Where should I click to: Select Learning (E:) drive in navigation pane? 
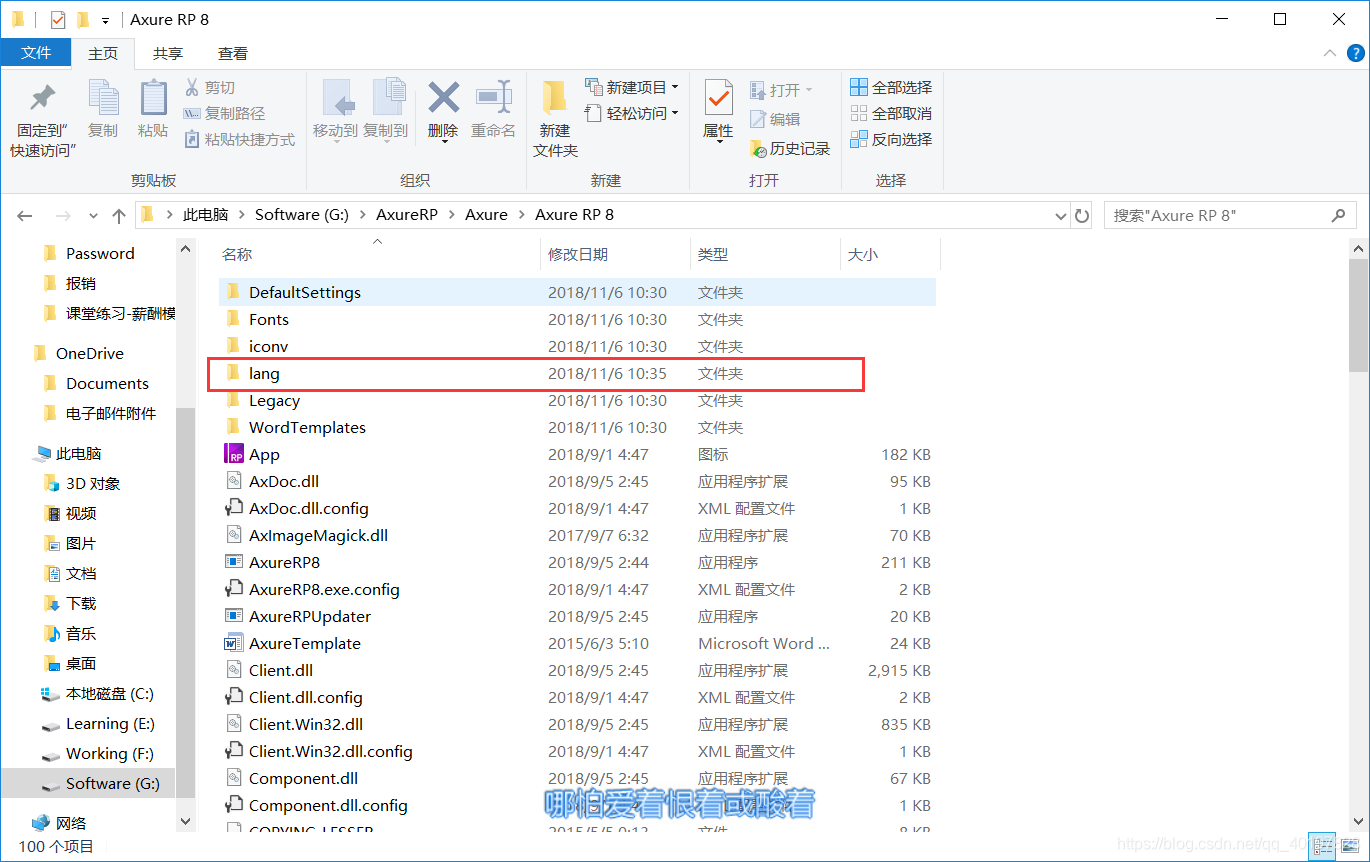point(111,723)
